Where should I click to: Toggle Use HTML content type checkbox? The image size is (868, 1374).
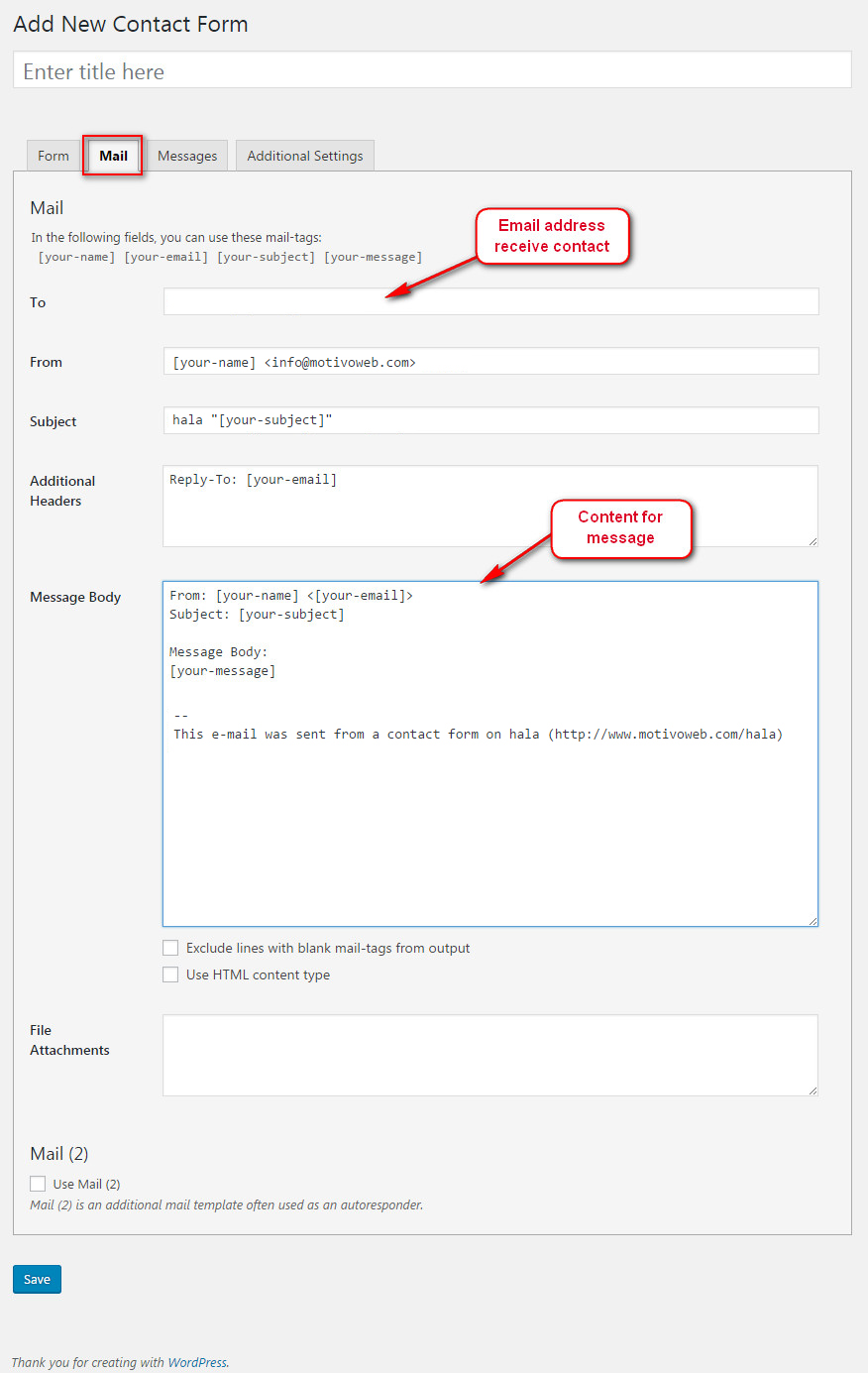pos(170,974)
